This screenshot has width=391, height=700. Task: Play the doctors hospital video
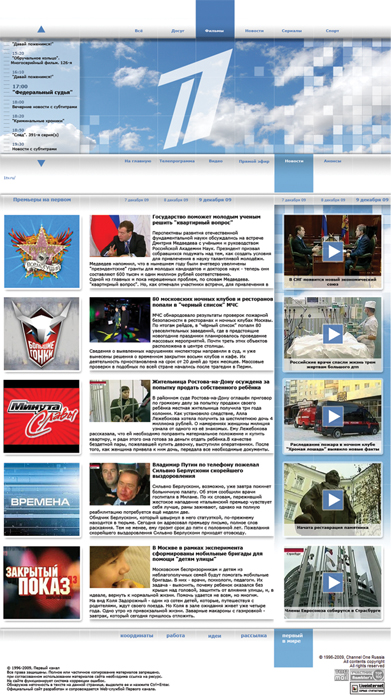[333, 334]
